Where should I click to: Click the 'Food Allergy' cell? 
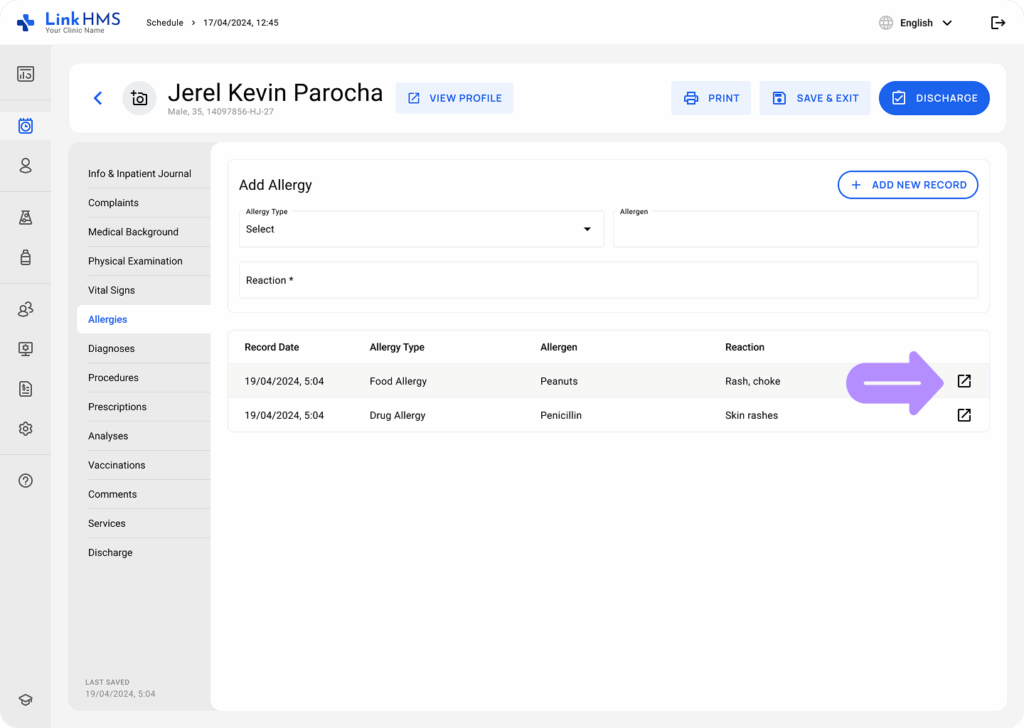tap(398, 381)
